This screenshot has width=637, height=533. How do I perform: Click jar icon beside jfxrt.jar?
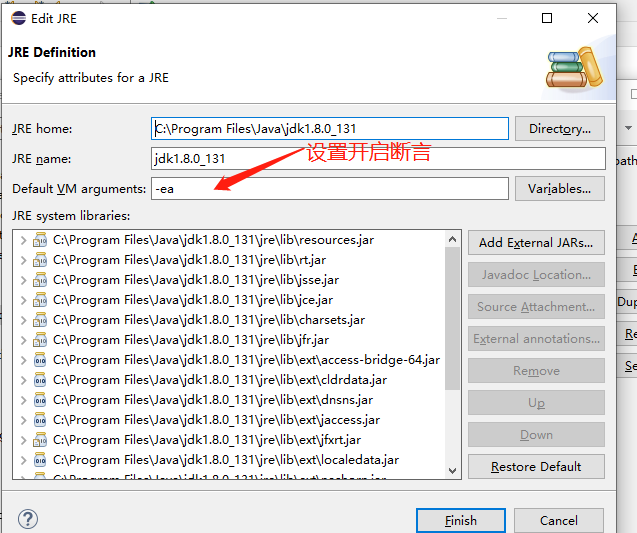(40, 440)
